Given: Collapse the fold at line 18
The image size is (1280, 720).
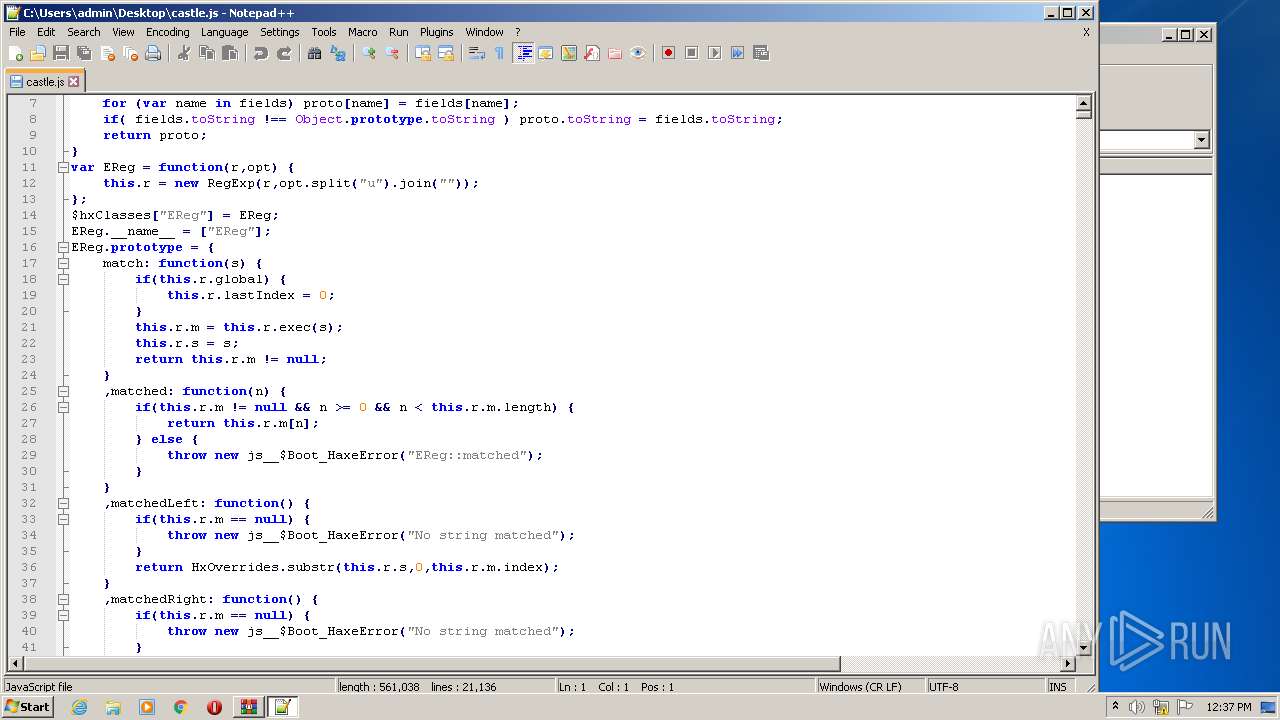Looking at the screenshot, I should coord(63,279).
